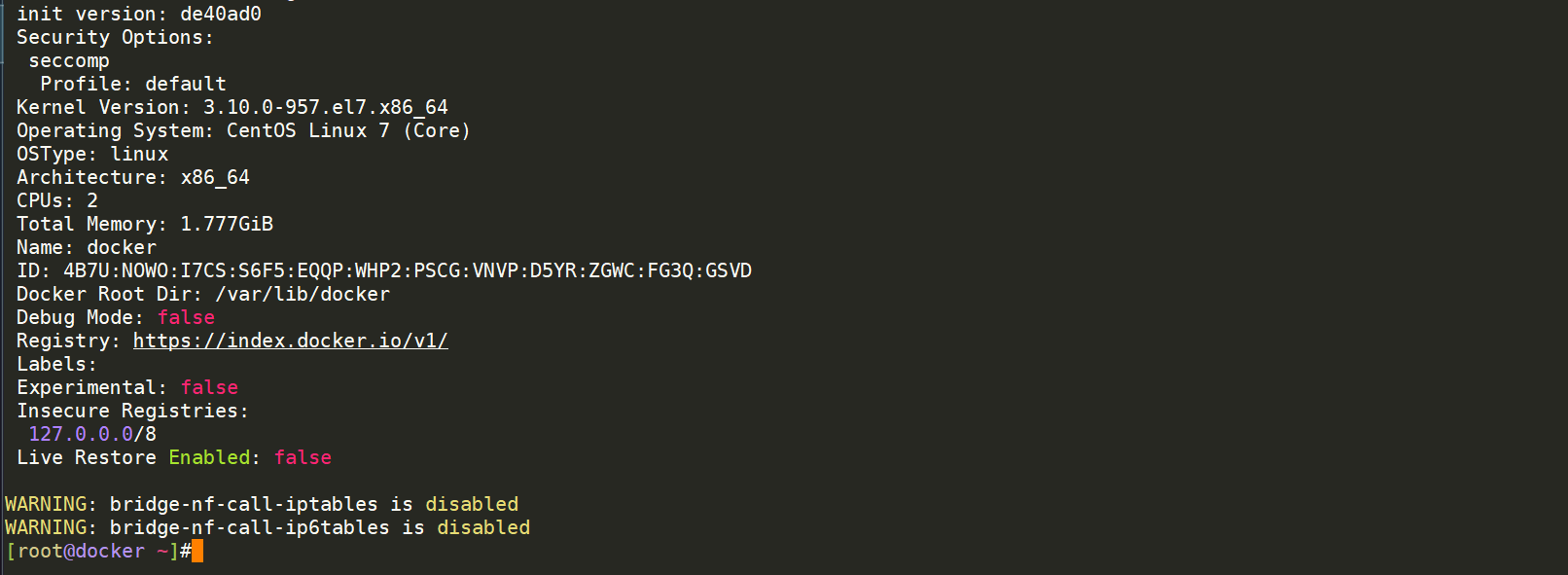Image resolution: width=1568 pixels, height=575 pixels.
Task: Click the Security Options heading line
Action: click(115, 37)
